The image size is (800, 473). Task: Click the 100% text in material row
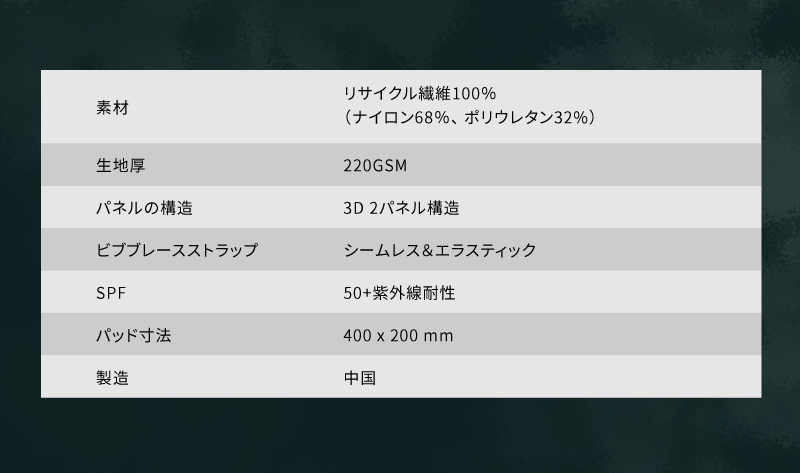[474, 93]
